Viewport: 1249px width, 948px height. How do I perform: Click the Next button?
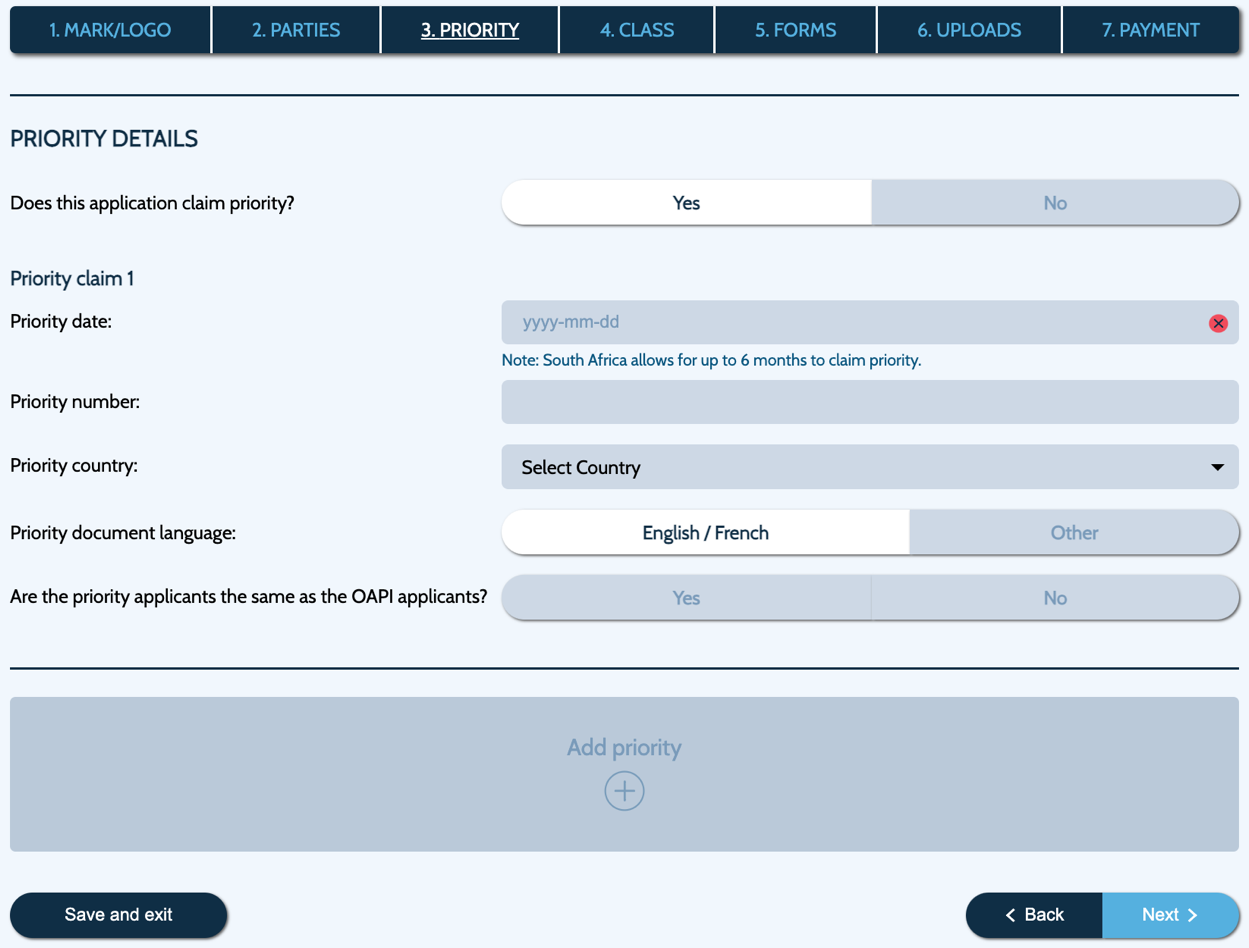(1169, 915)
